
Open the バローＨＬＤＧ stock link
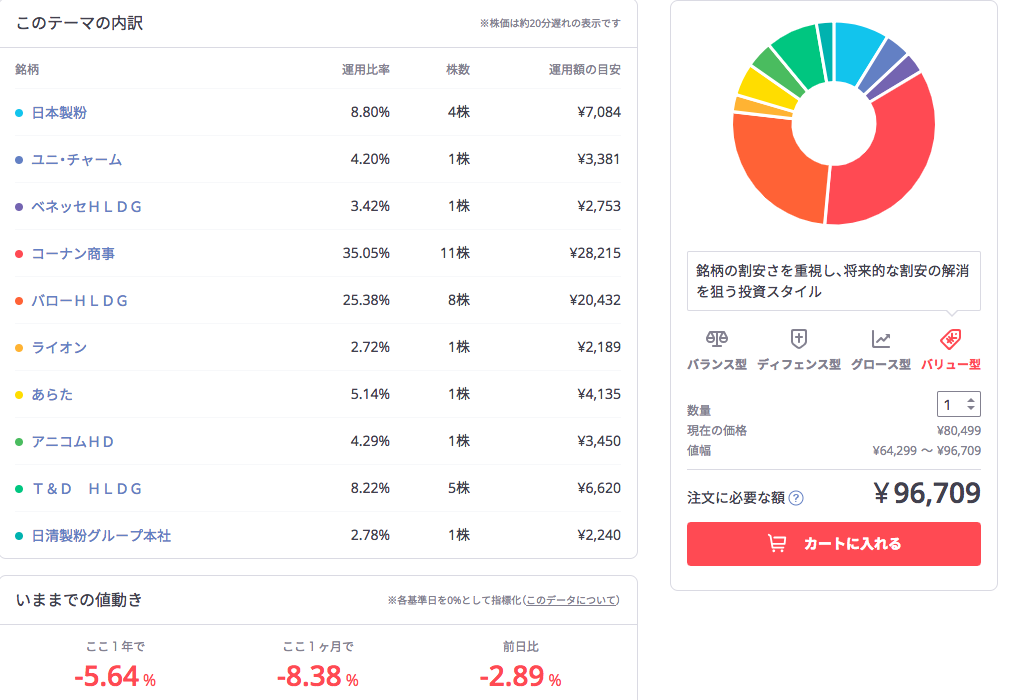tap(80, 301)
